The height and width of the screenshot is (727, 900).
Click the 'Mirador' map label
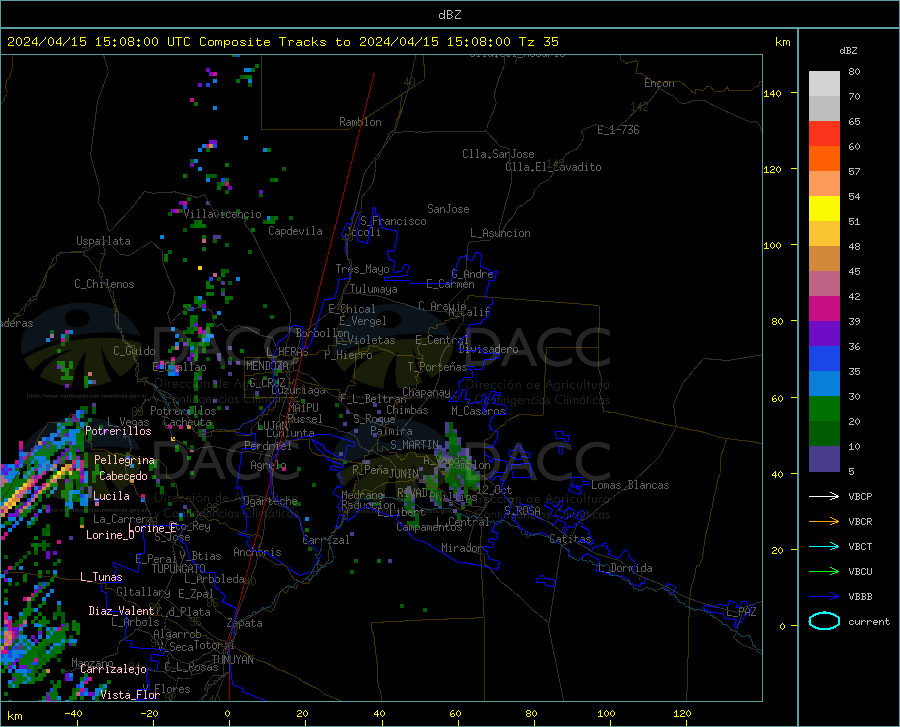tap(462, 548)
